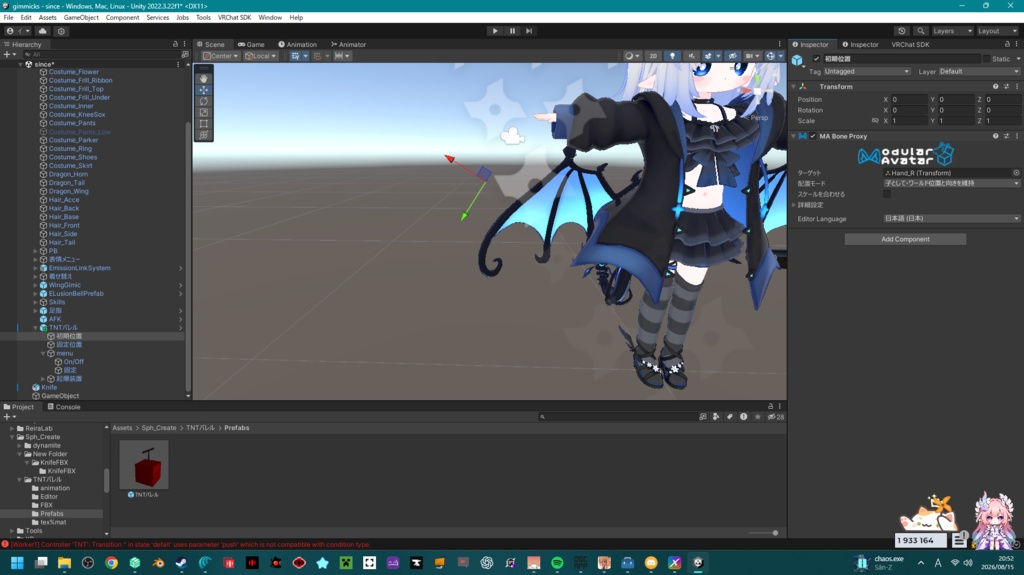Open the Editor Language dropdown
Image resolution: width=1024 pixels, height=575 pixels.
click(x=952, y=218)
